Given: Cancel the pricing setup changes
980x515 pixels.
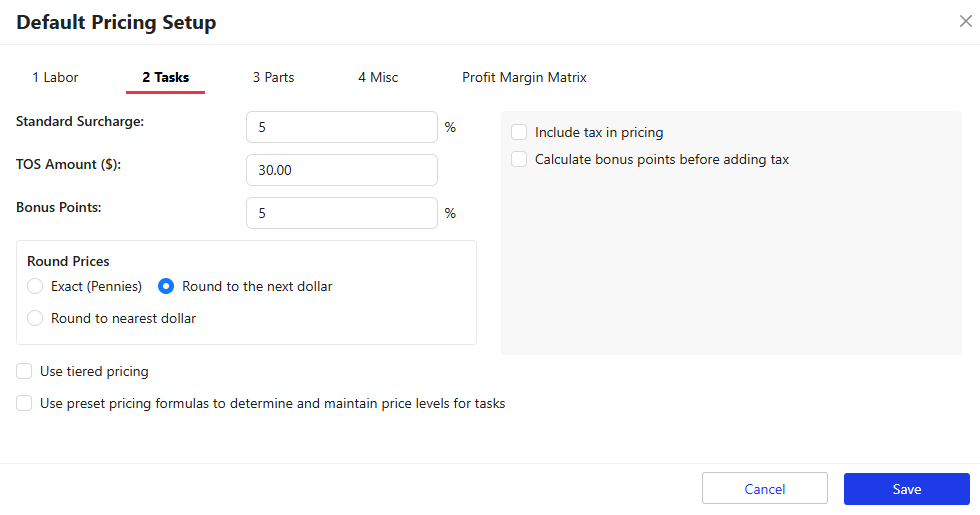Looking at the screenshot, I should coord(765,489).
